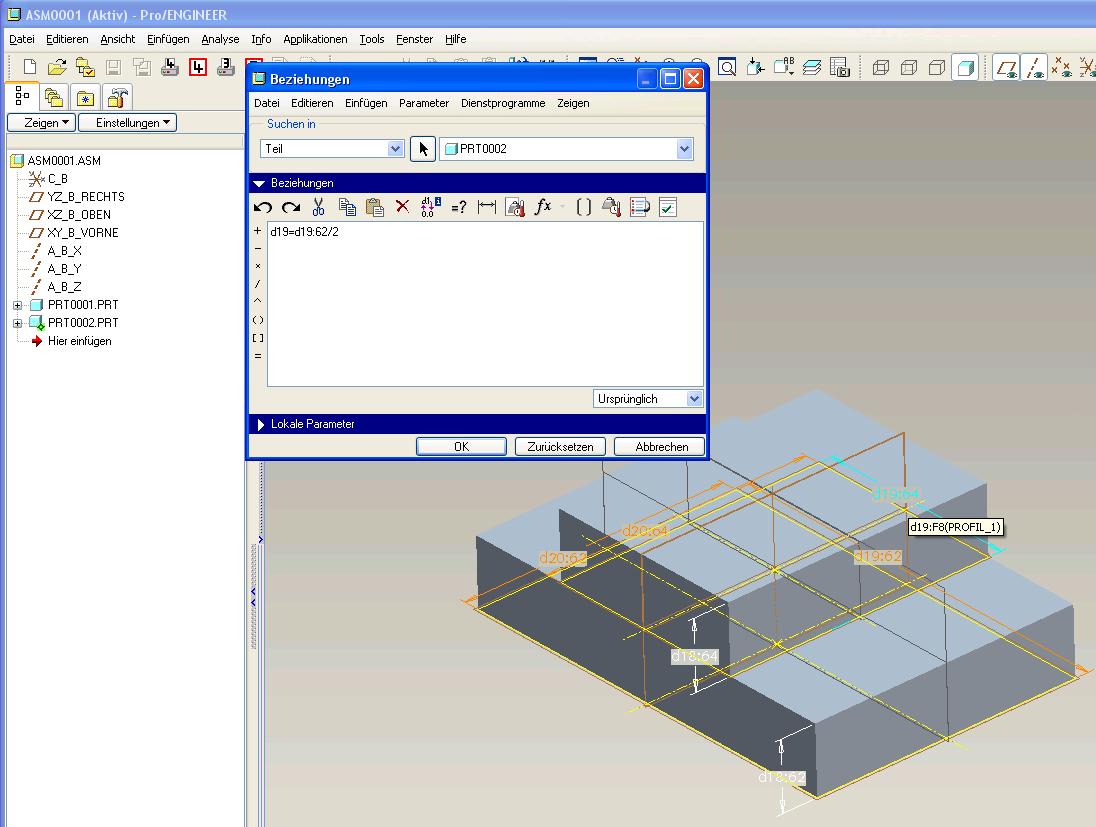
Task: Paste into relations using clipboard icon
Action: (x=375, y=207)
